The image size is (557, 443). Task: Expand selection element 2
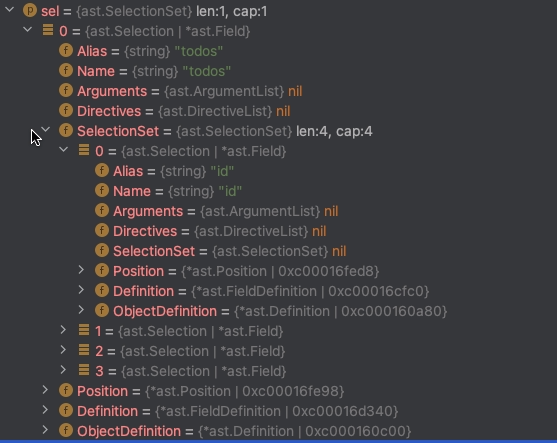pyautogui.click(x=63, y=350)
